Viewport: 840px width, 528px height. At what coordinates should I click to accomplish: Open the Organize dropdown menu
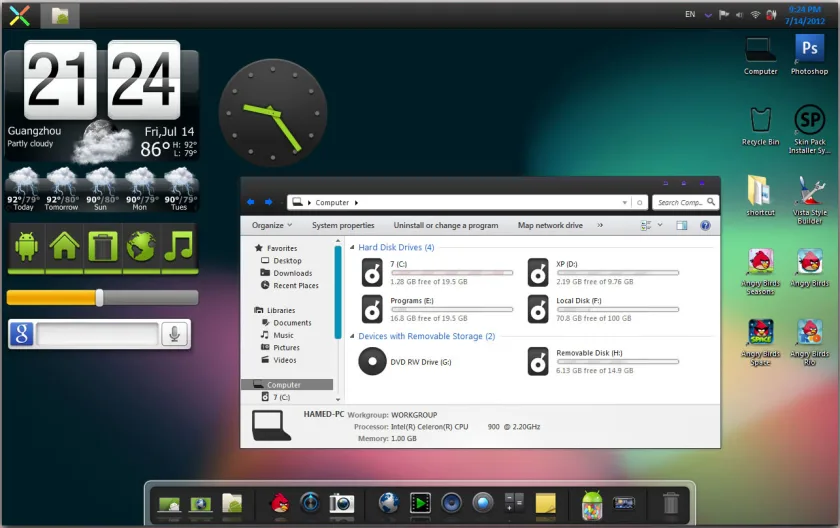coord(272,225)
